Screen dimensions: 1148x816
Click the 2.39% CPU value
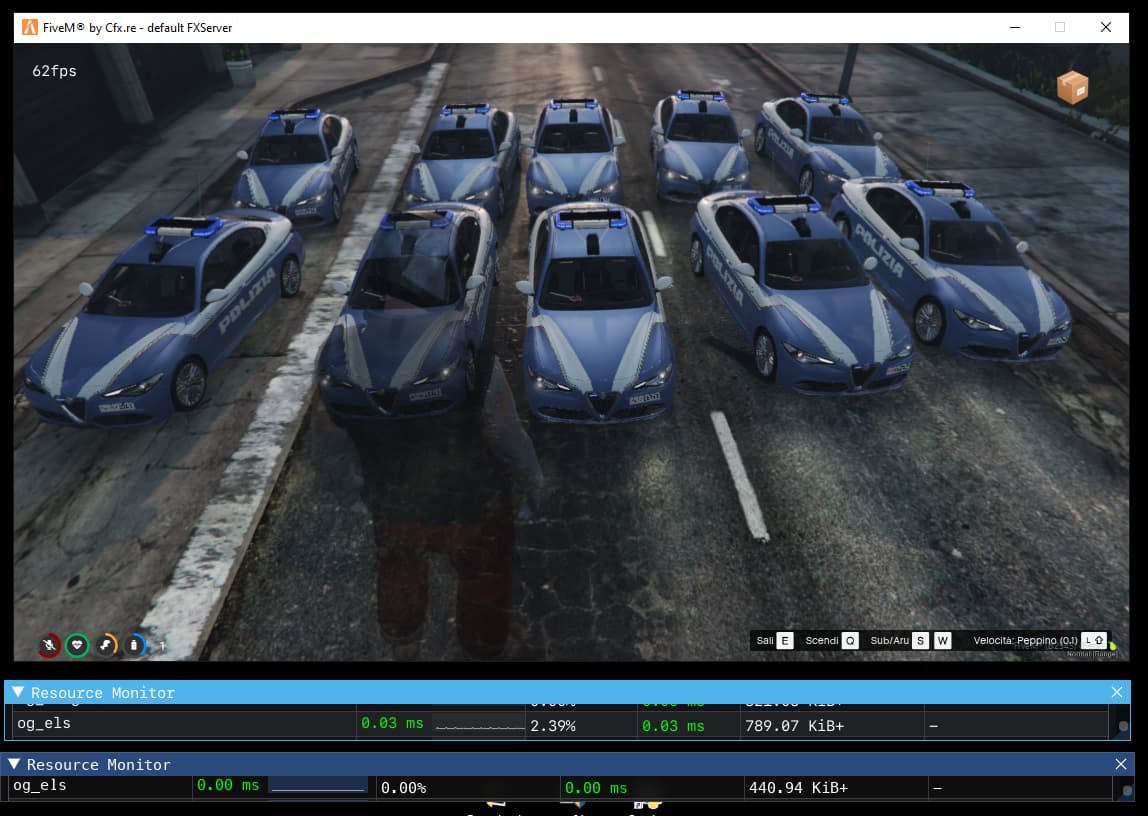pos(553,726)
